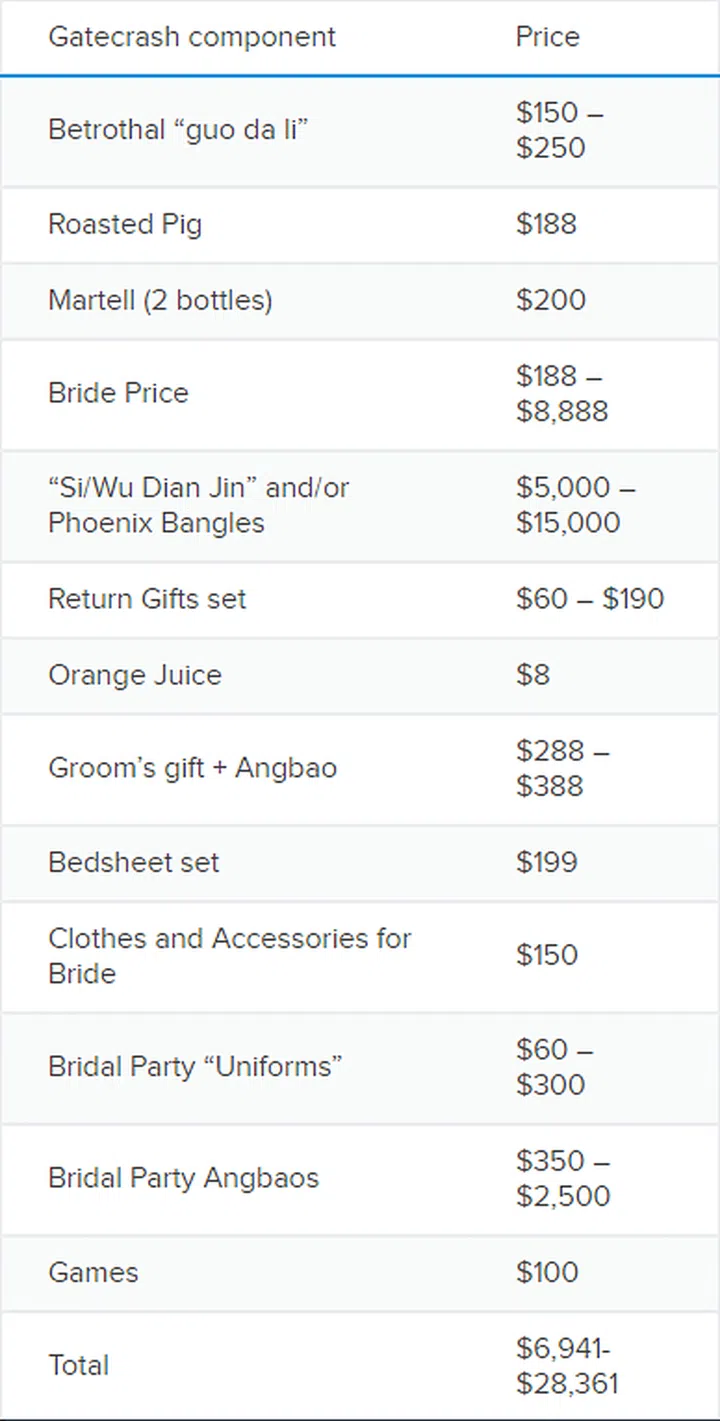Click the "Price" column header
Viewport: 720px width, 1421px height.
pos(547,37)
